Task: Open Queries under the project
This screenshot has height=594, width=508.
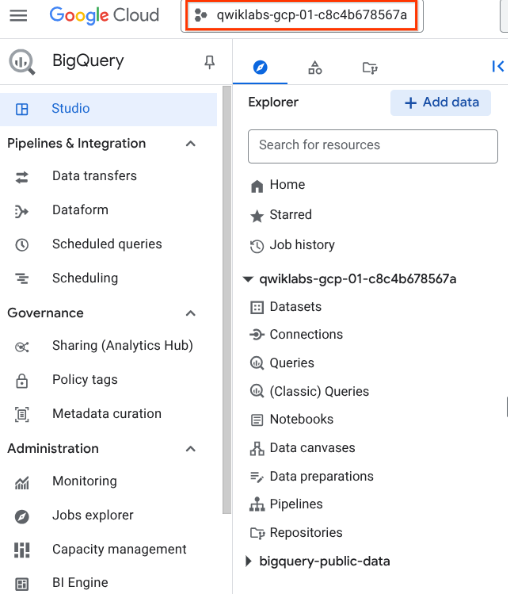Action: click(x=292, y=363)
